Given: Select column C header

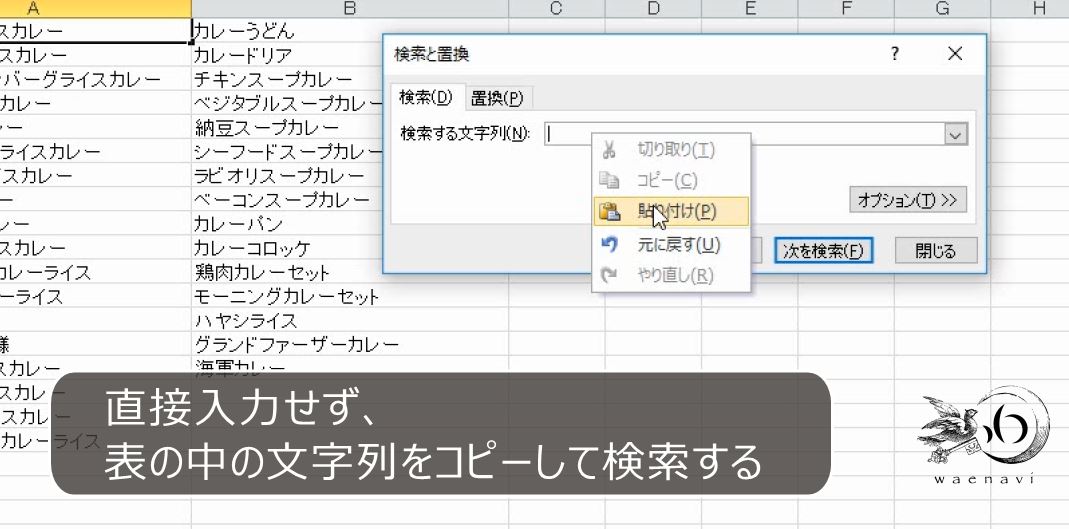Looking at the screenshot, I should 556,9.
